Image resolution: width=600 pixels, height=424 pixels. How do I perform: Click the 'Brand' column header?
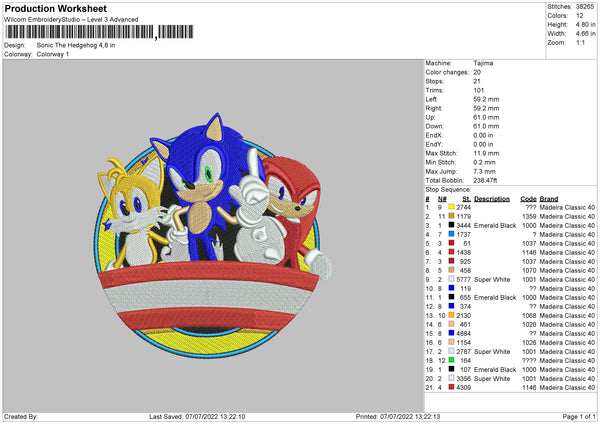(549, 199)
